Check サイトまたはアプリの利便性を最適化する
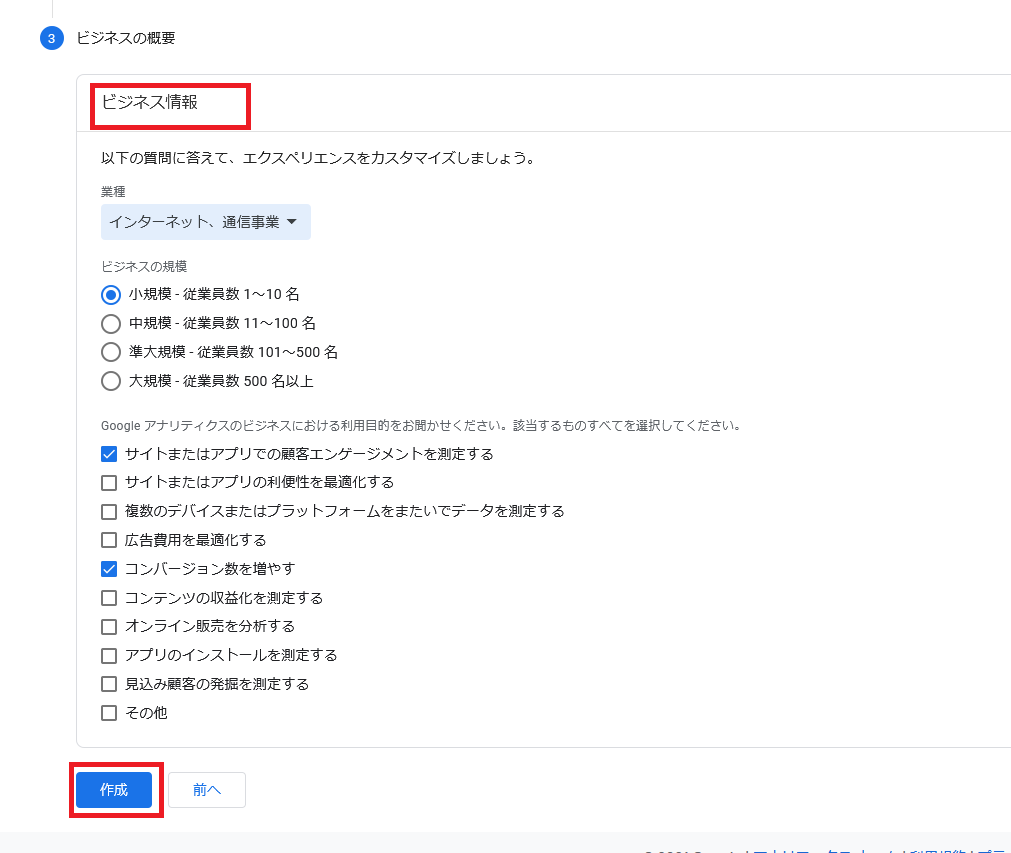Image resolution: width=1011 pixels, height=853 pixels. [110, 483]
